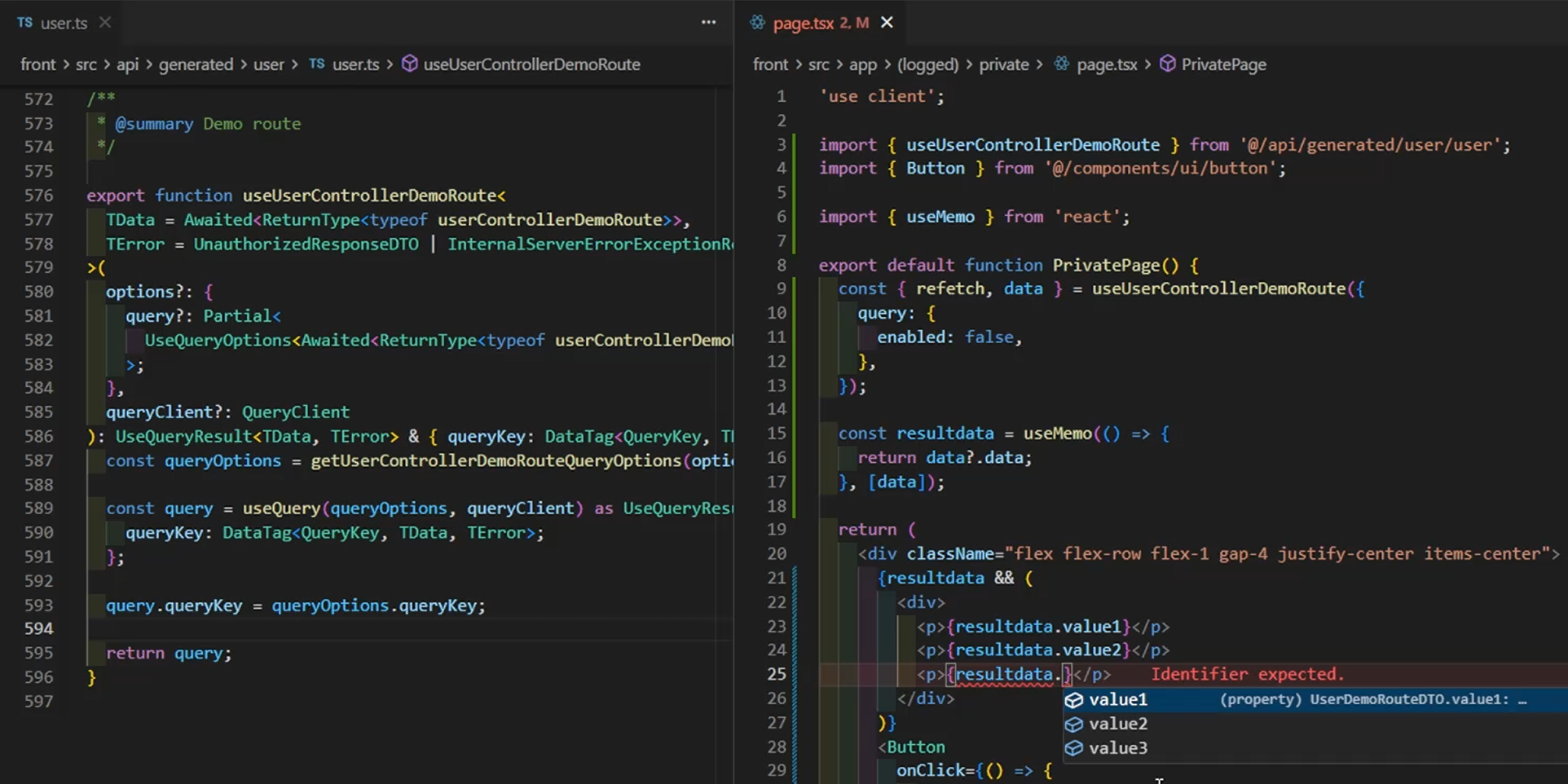The height and width of the screenshot is (784, 1568).
Task: Click the cube icon beside useUserControllerDemoRoute breadcrumb
Action: tap(409, 64)
